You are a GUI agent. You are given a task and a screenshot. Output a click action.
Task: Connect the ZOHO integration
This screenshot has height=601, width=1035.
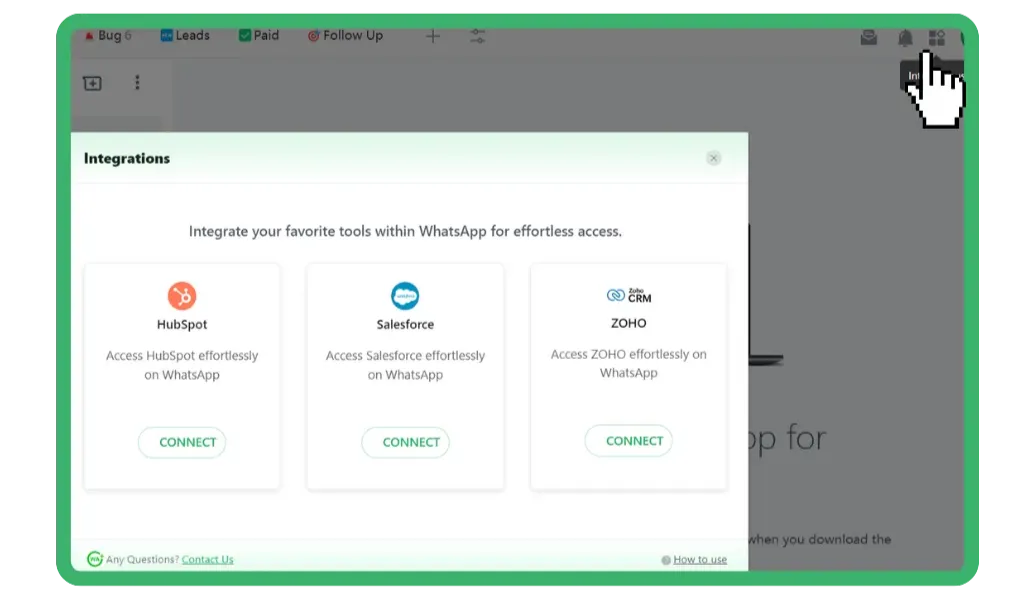[629, 440]
